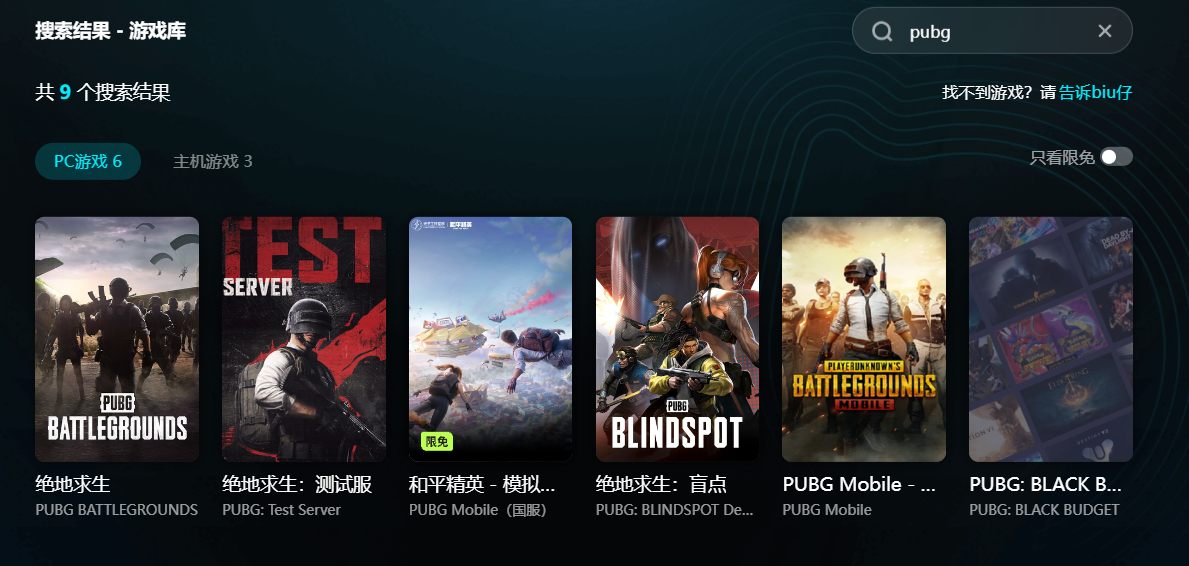Viewport: 1189px width, 566px height.
Task: Open the PUBG Test Server cover
Action: point(304,339)
